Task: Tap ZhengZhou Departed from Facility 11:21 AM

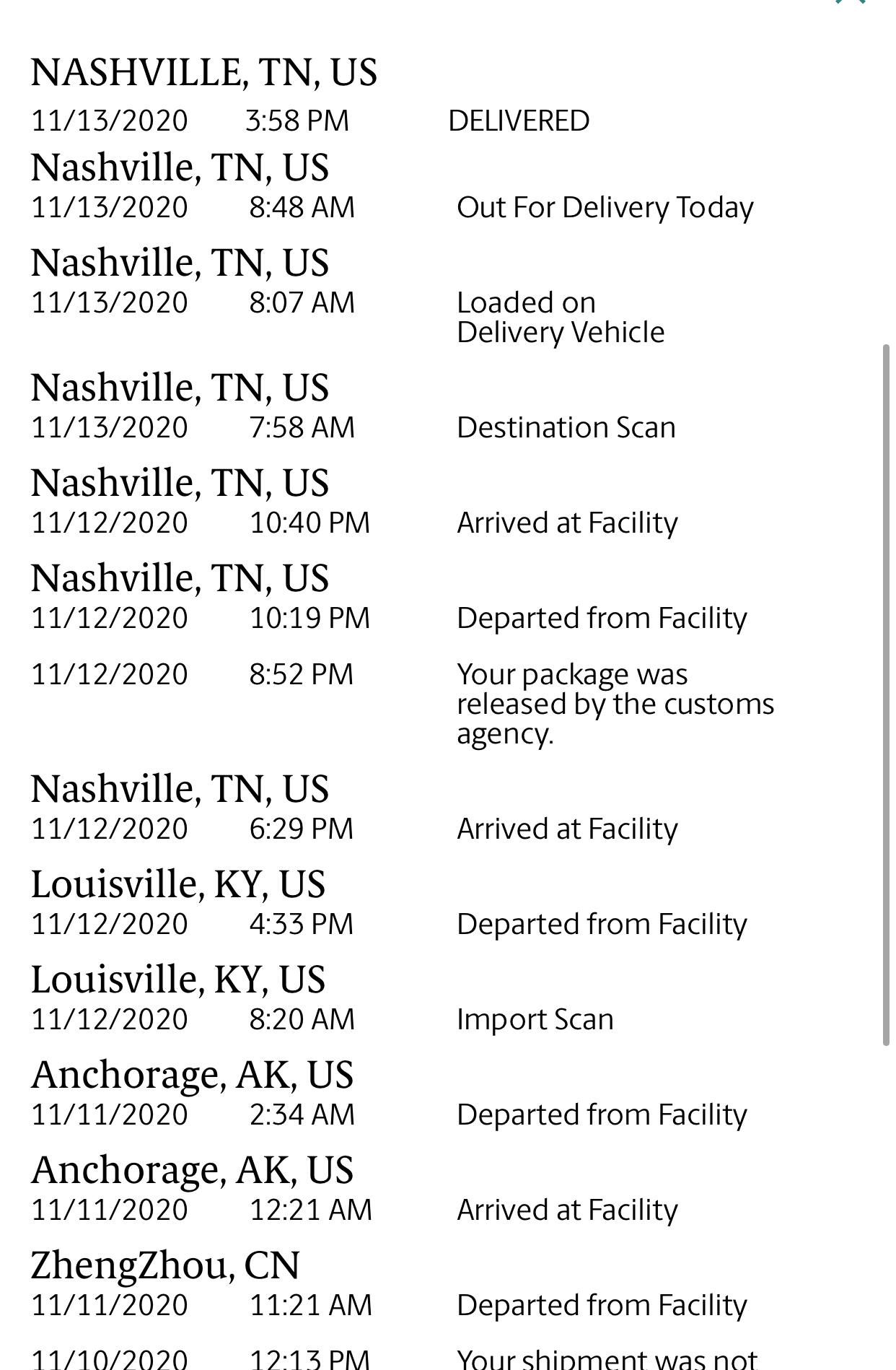Action: point(602,1306)
